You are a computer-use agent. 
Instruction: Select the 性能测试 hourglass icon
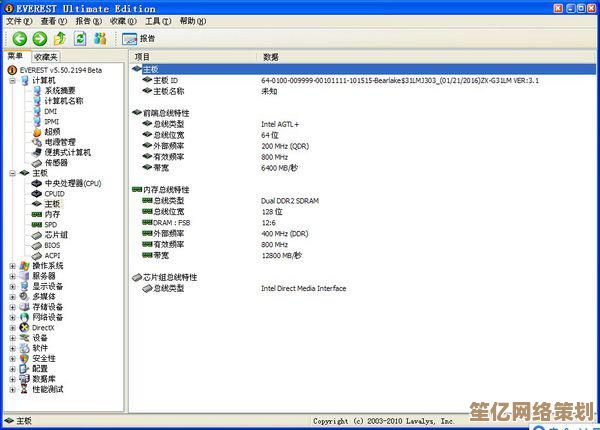coord(24,389)
